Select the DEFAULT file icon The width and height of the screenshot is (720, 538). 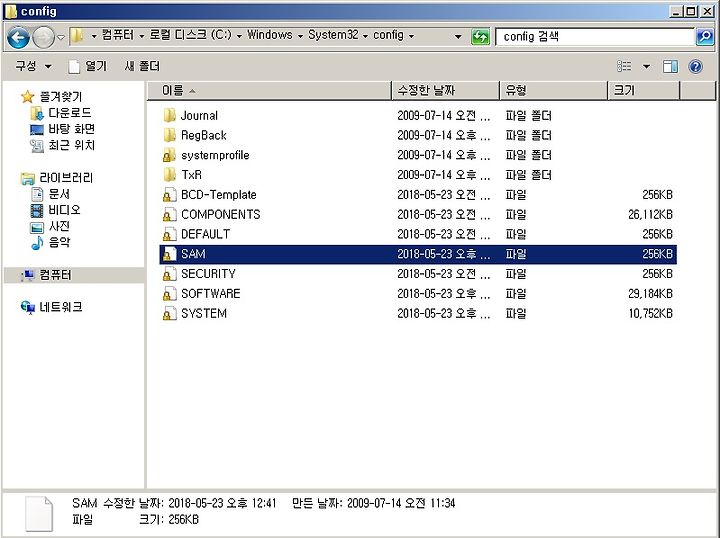click(169, 235)
